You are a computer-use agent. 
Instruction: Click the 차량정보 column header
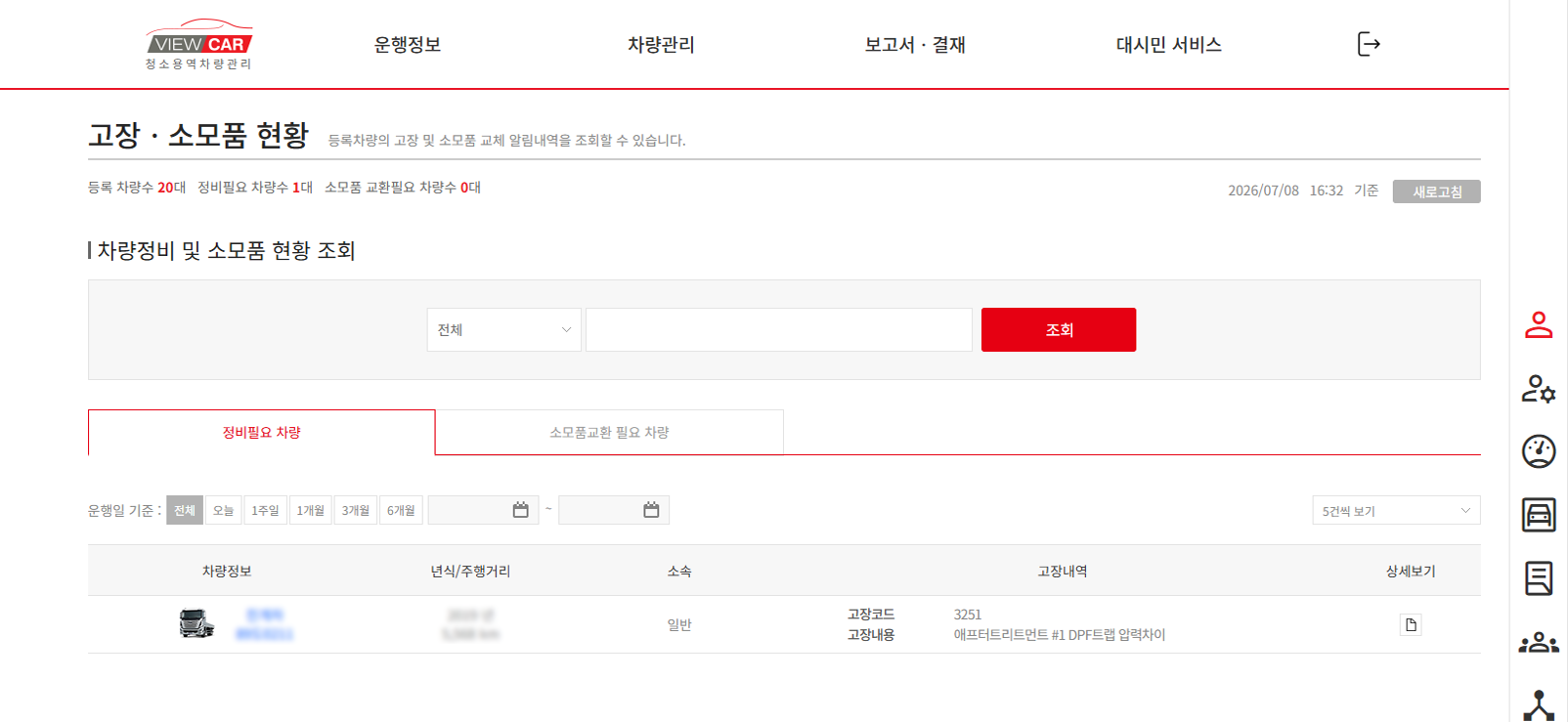coord(227,571)
